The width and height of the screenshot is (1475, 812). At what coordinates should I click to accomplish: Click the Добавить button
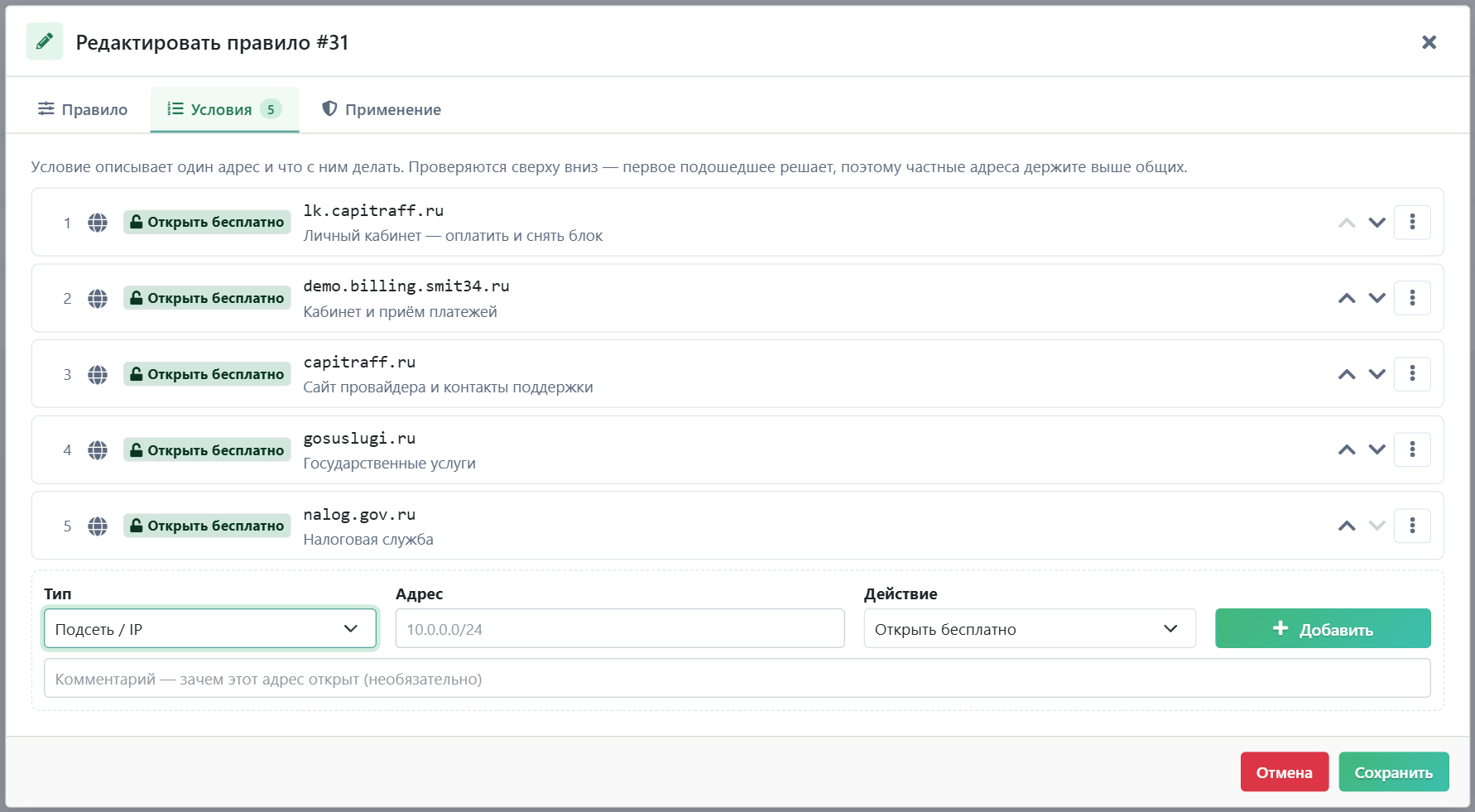(x=1323, y=628)
